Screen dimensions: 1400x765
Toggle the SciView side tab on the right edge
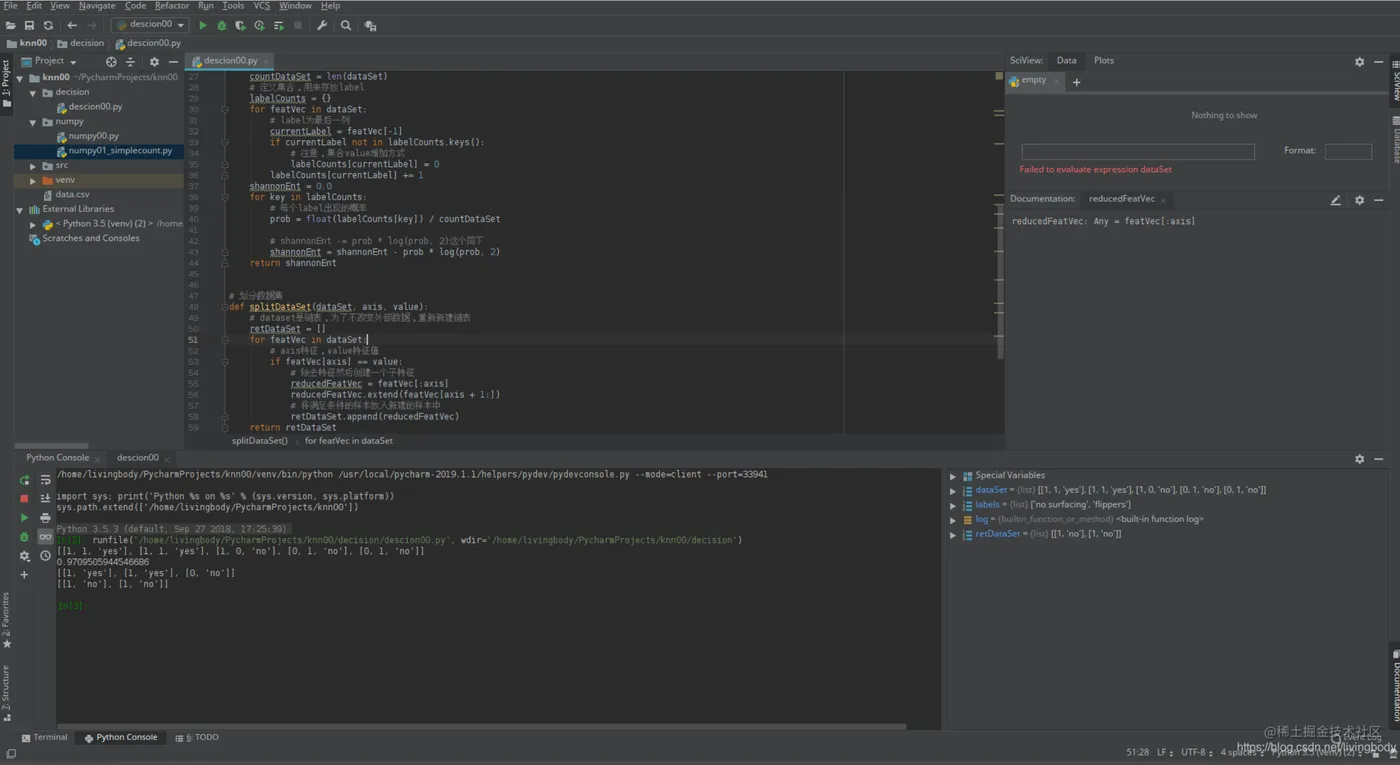[1394, 83]
